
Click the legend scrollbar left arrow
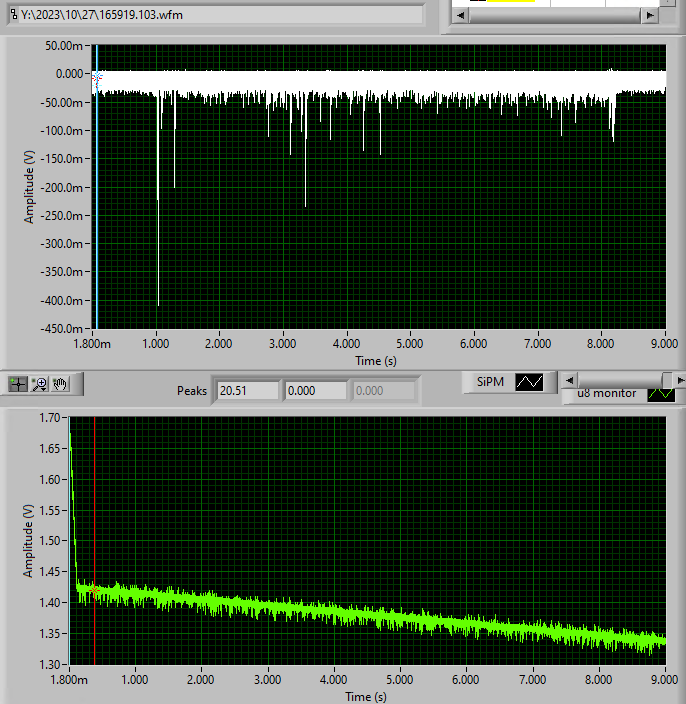570,380
